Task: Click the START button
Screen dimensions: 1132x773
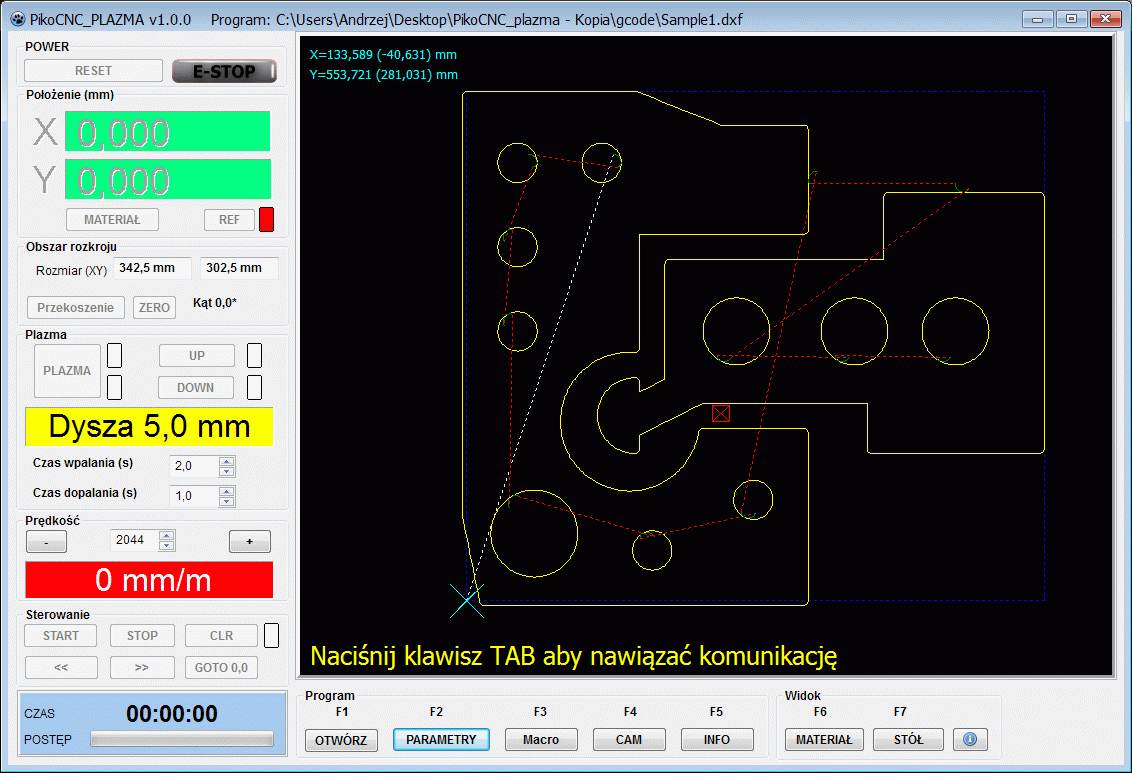Action: (x=61, y=635)
